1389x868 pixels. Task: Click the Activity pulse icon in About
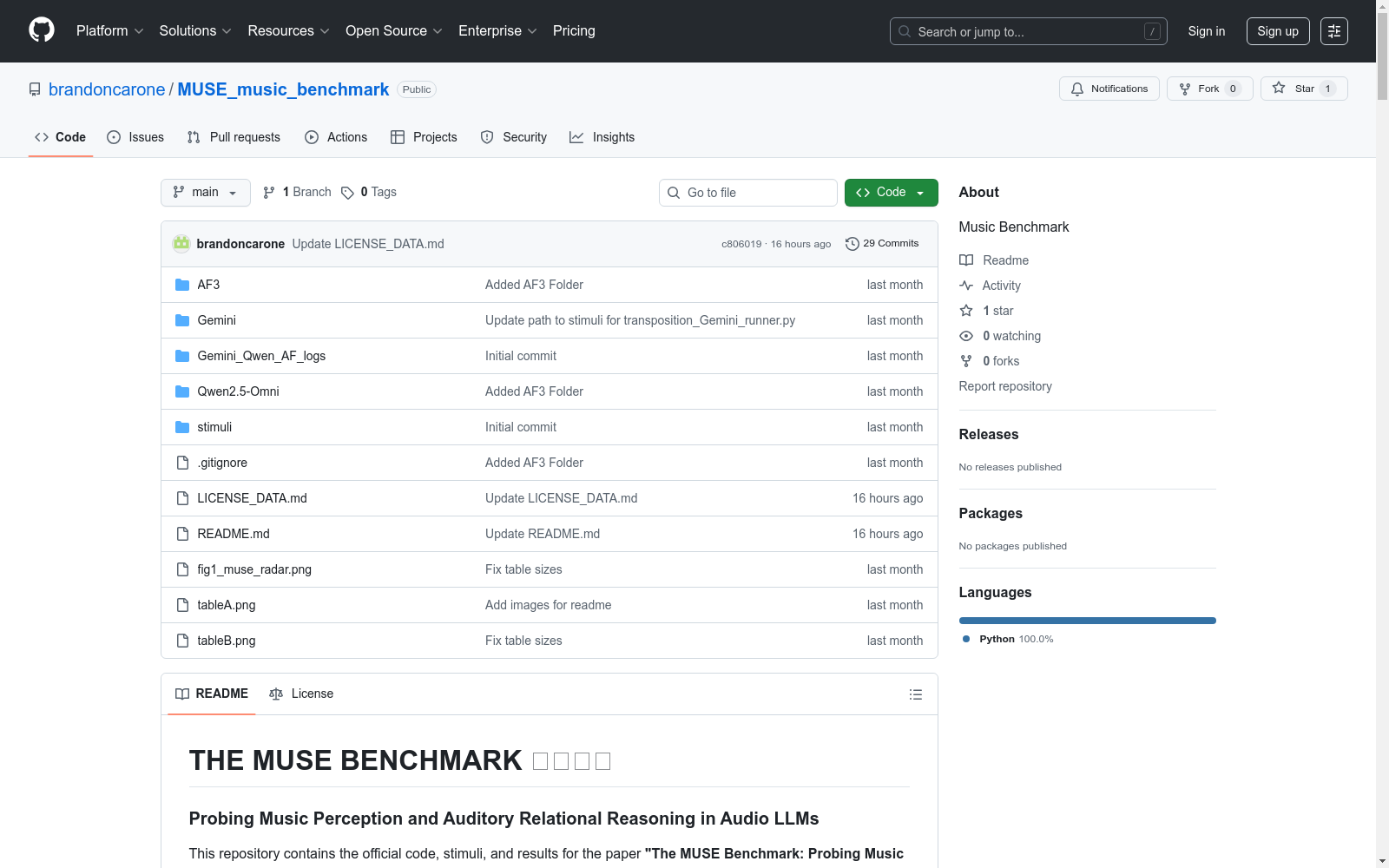[x=966, y=286]
